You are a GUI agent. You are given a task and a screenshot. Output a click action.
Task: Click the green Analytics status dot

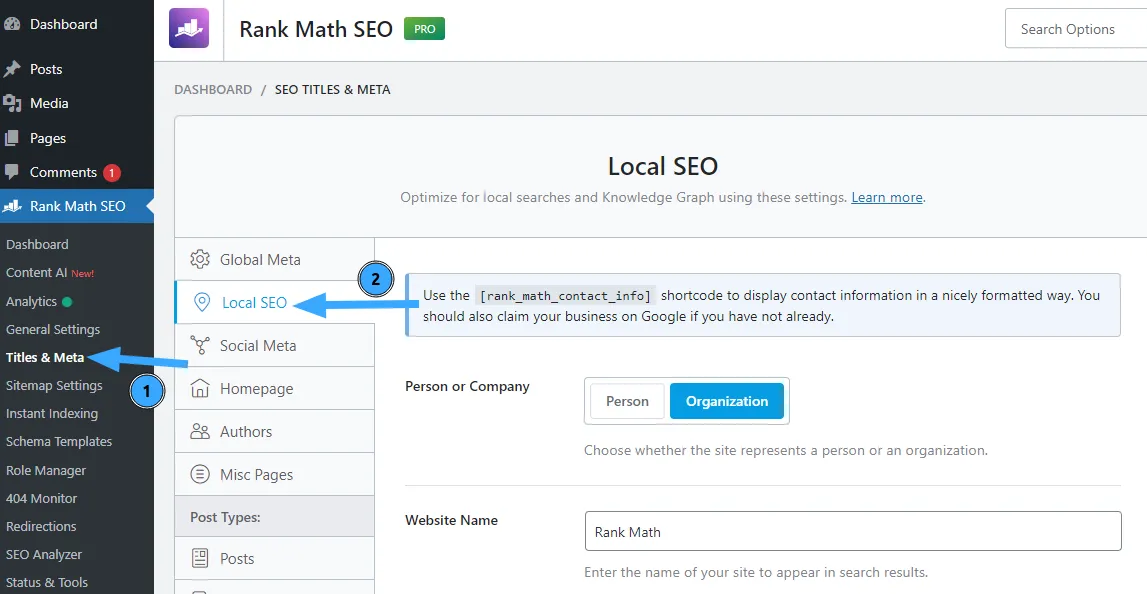tap(67, 301)
